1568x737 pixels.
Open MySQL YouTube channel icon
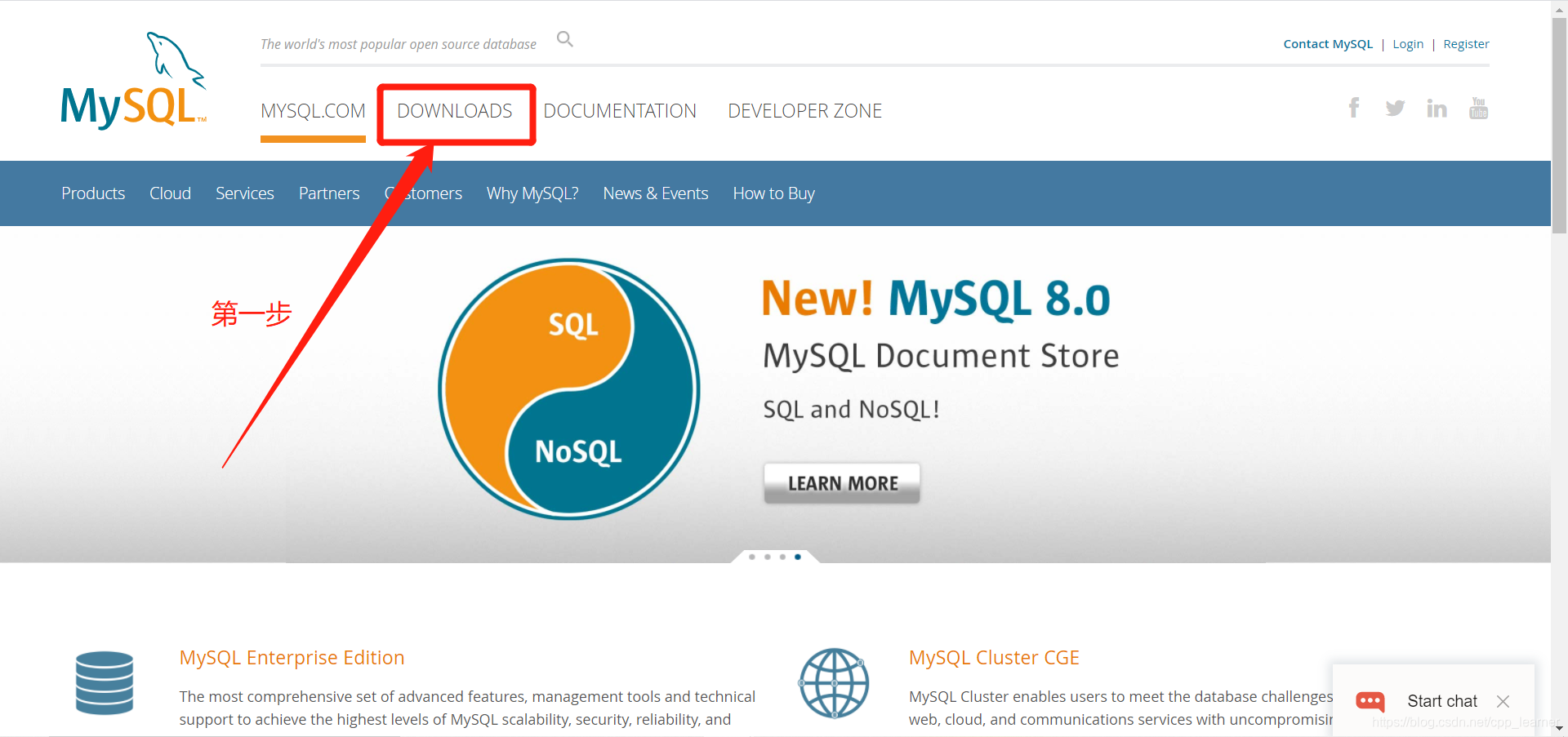coord(1479,108)
